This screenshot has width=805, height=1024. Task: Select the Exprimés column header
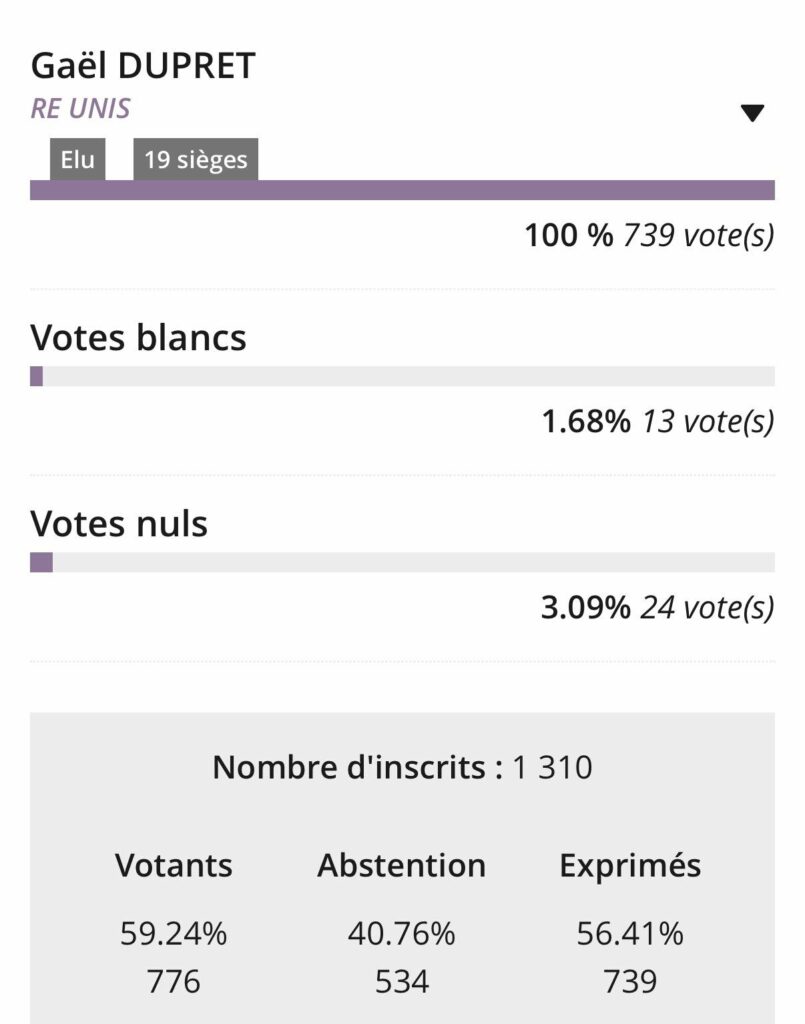pyautogui.click(x=630, y=865)
